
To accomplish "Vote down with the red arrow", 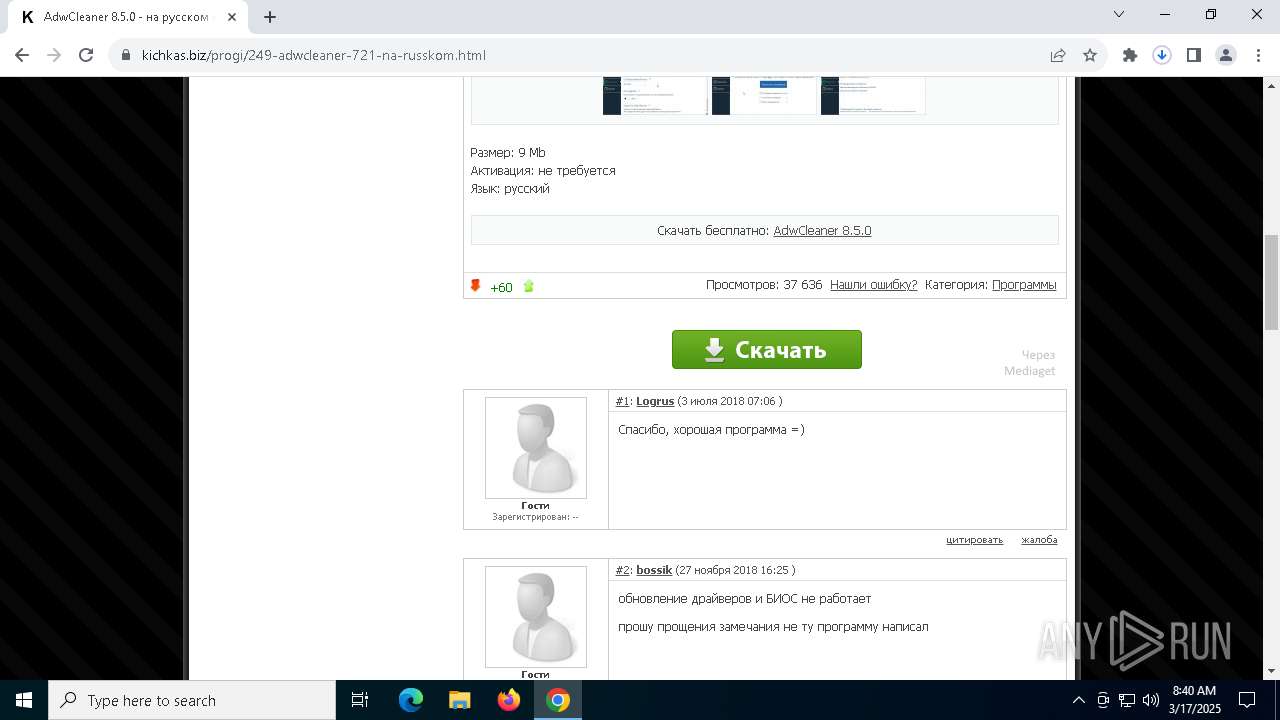I will (x=476, y=286).
